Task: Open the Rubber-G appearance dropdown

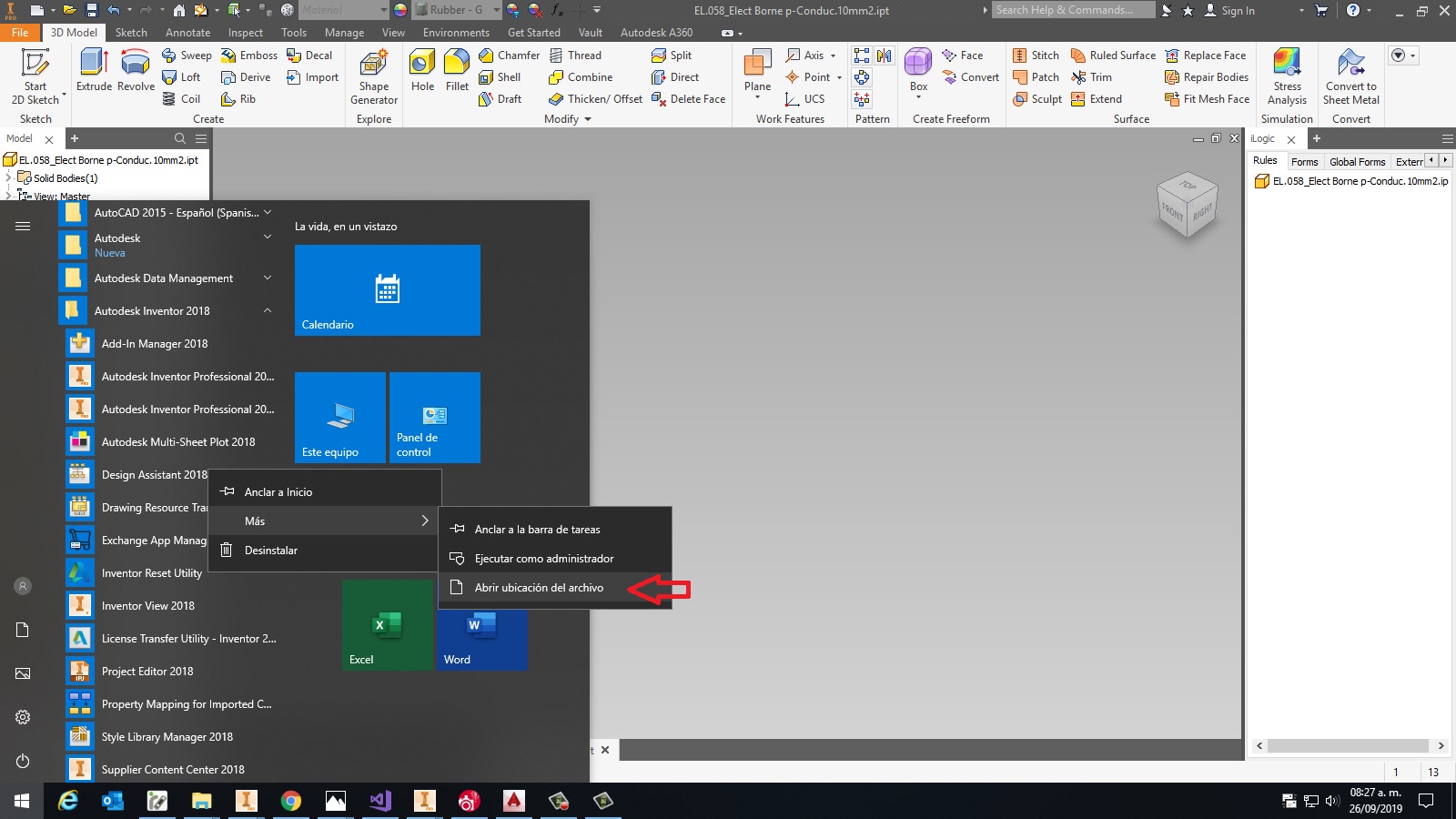Action: (495, 10)
